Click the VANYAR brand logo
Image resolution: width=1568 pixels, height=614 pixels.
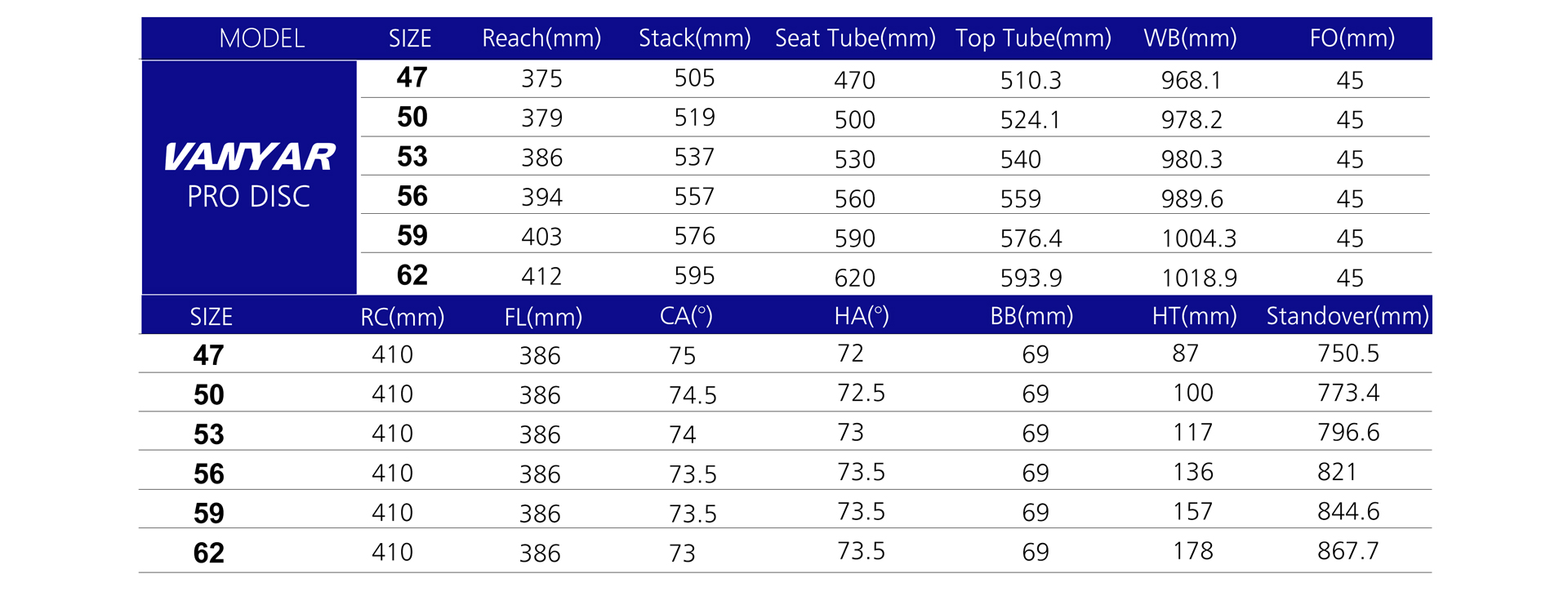[249, 157]
